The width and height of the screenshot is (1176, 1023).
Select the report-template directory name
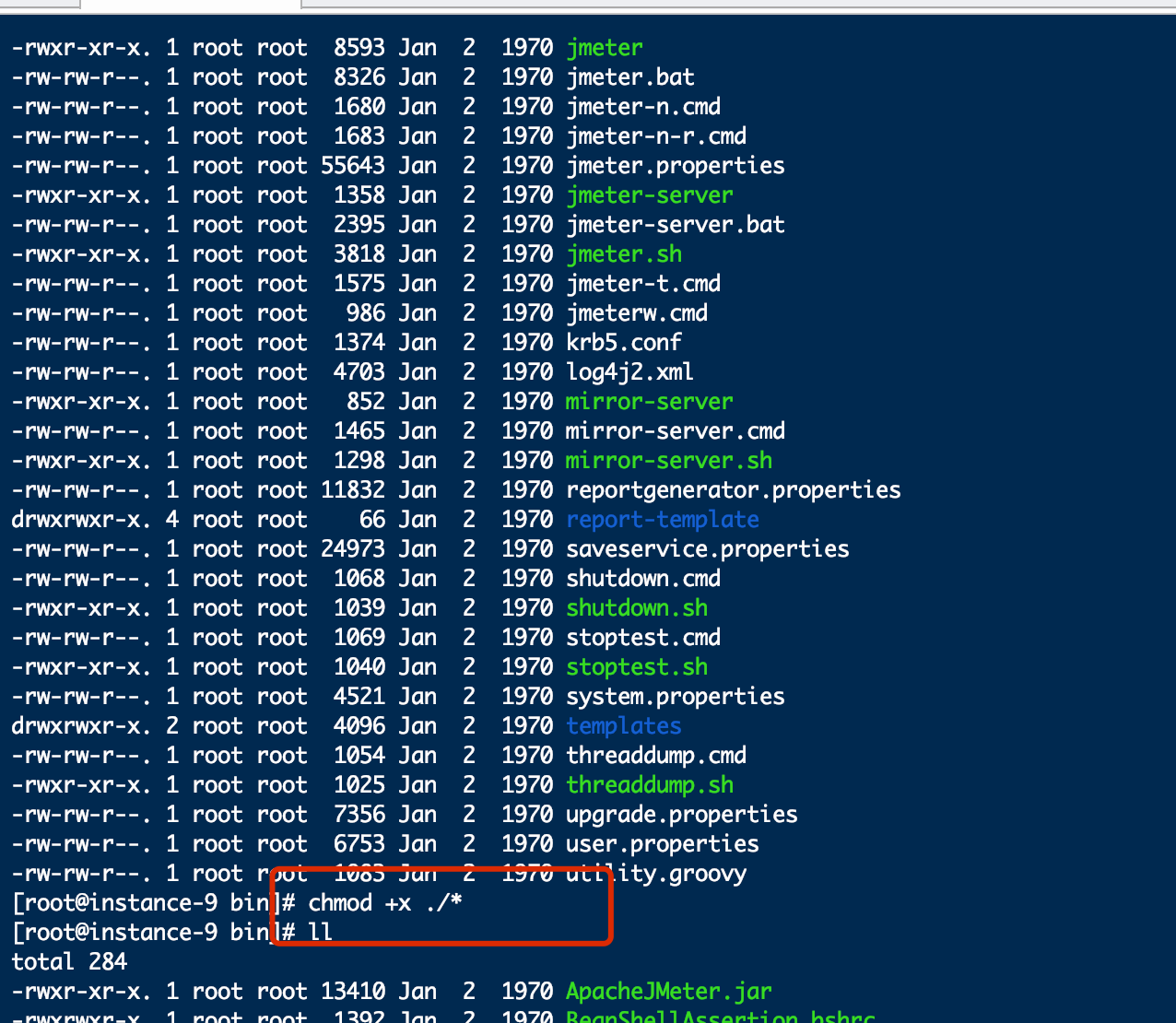coord(662,520)
